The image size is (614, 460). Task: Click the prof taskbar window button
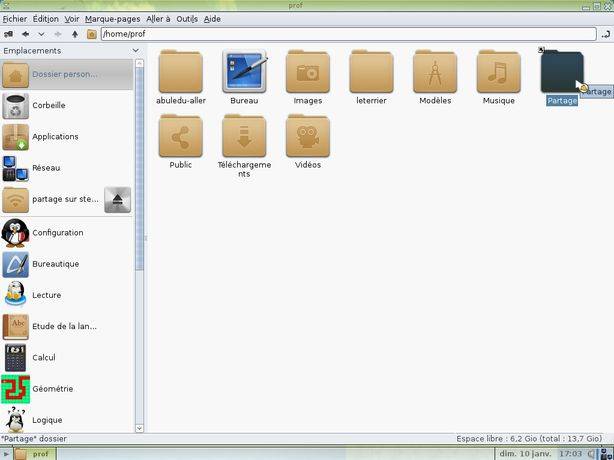tap(35, 454)
